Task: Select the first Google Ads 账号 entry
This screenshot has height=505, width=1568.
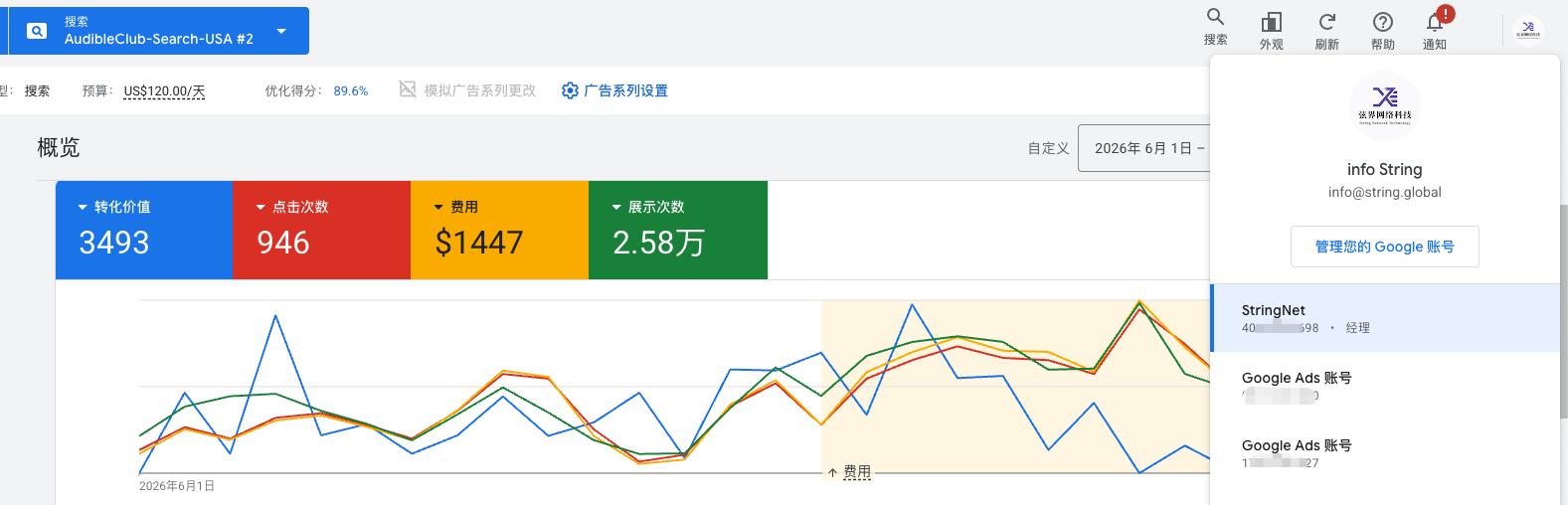Action: [1384, 386]
